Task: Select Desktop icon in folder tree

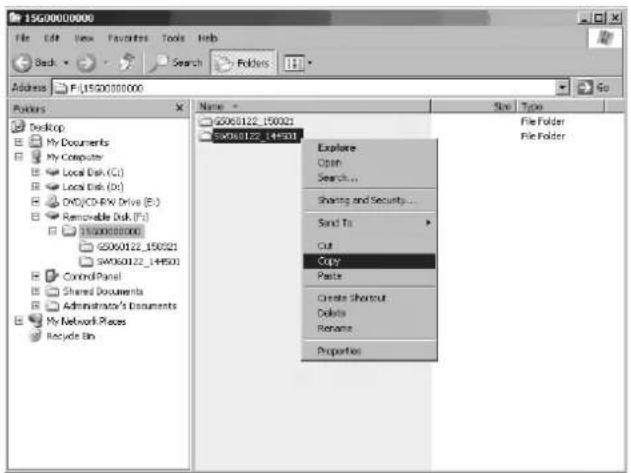Action: click(x=18, y=126)
